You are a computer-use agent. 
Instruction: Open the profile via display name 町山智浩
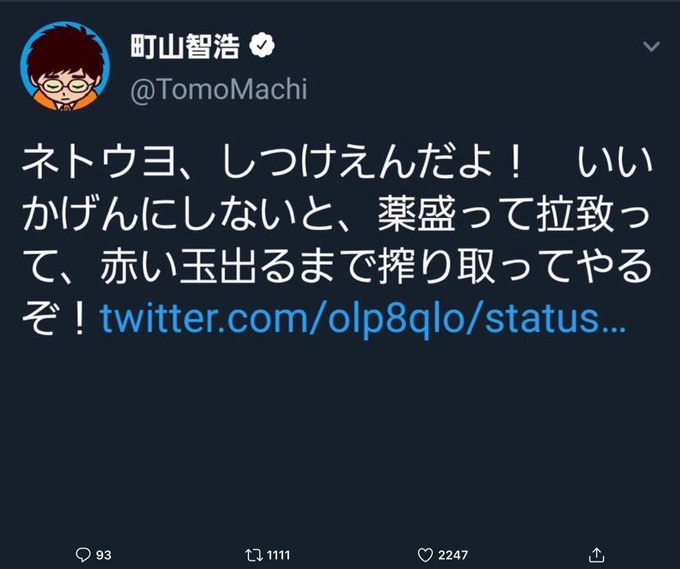[x=185, y=46]
